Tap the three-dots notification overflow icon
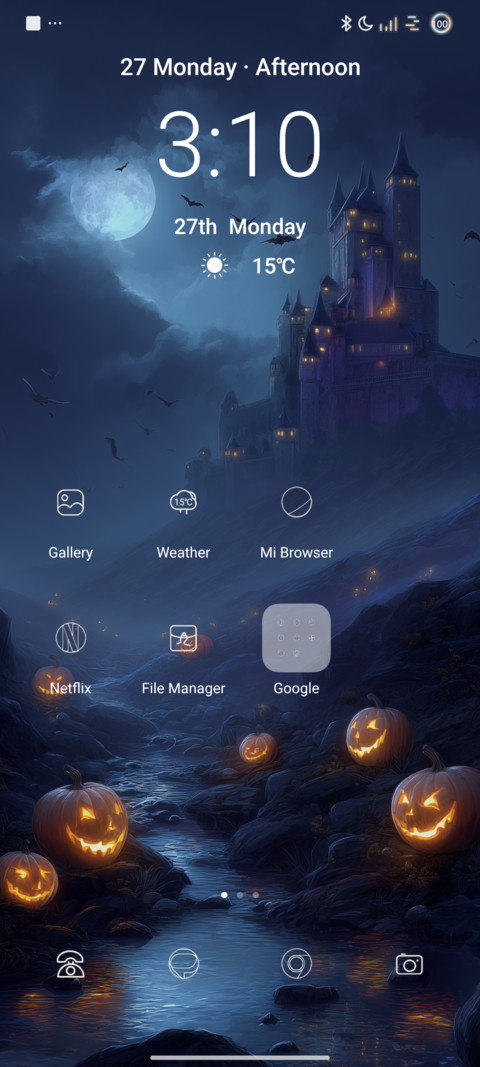This screenshot has height=1067, width=480. (x=55, y=24)
